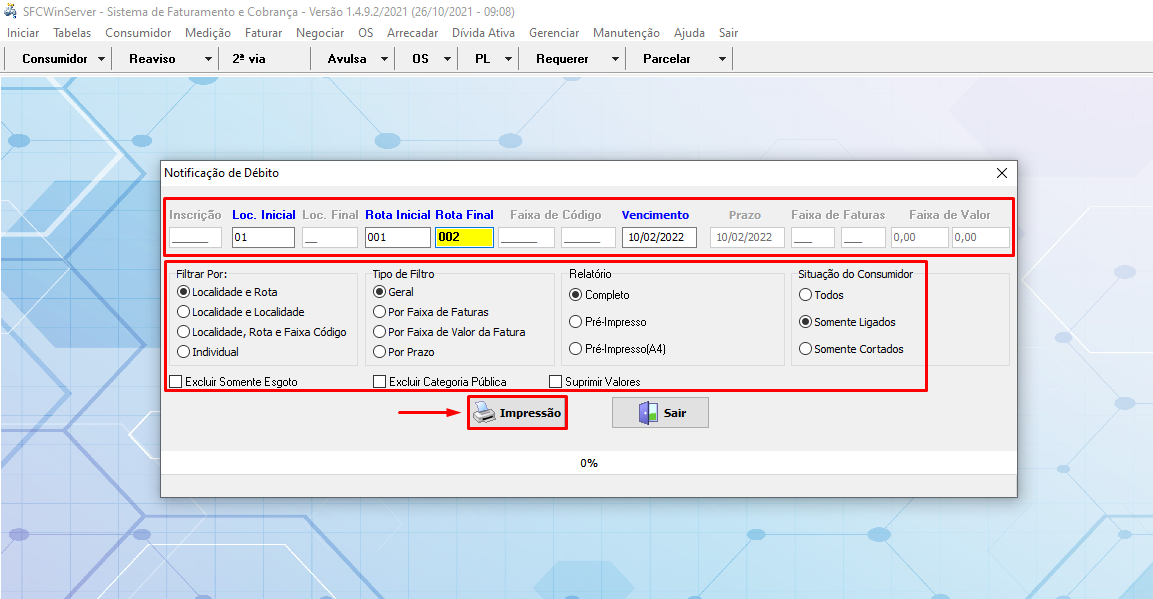Select the Somente Cortados radio option
The height and width of the screenshot is (599, 1153).
point(805,349)
